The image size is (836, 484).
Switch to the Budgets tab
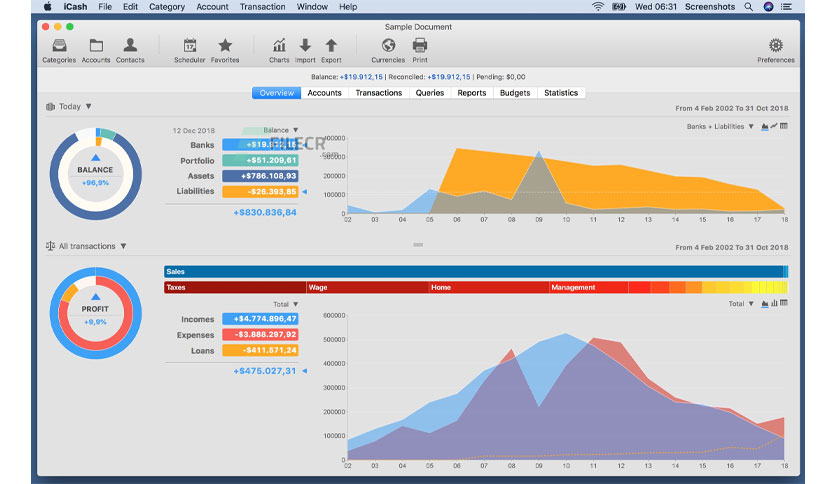tap(515, 93)
